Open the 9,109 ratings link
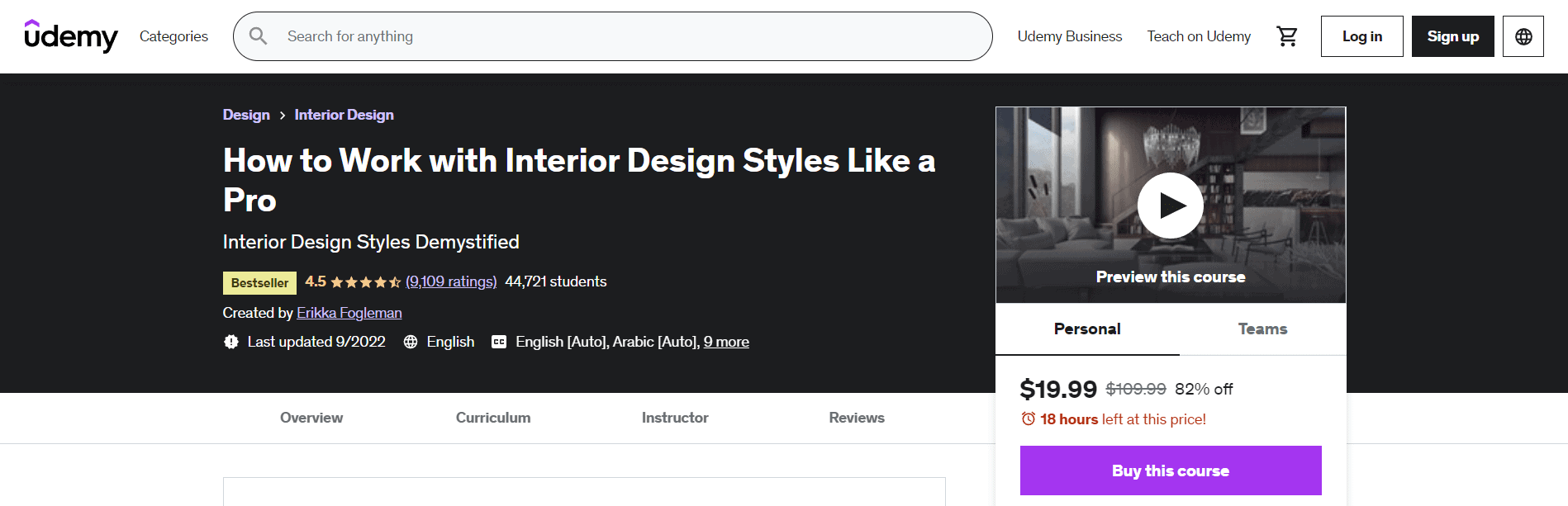The width and height of the screenshot is (1568, 506). pos(451,281)
